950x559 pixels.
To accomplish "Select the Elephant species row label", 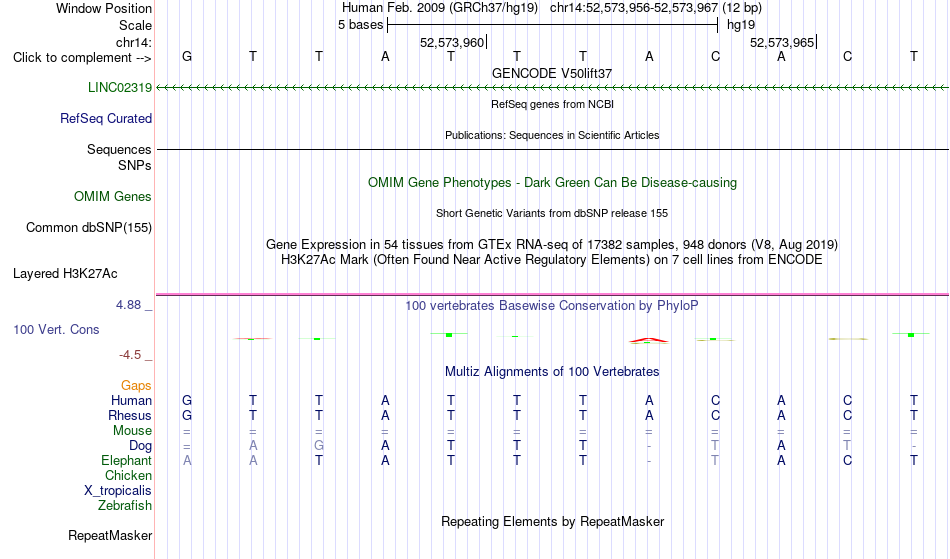I will click(127, 461).
